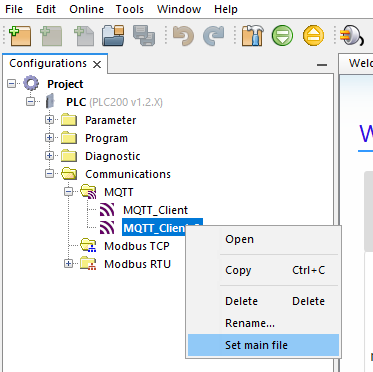The image size is (373, 372).
Task: Select the Modbus RTU tree label
Action: click(137, 264)
